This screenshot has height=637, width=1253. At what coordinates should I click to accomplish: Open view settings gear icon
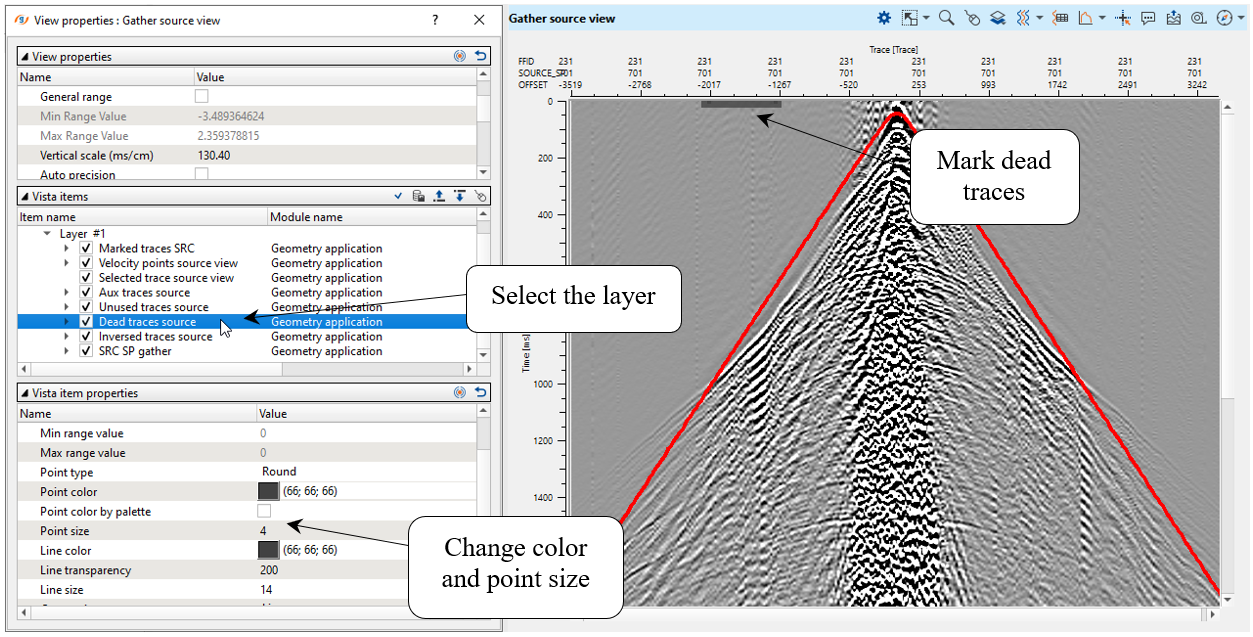[884, 18]
